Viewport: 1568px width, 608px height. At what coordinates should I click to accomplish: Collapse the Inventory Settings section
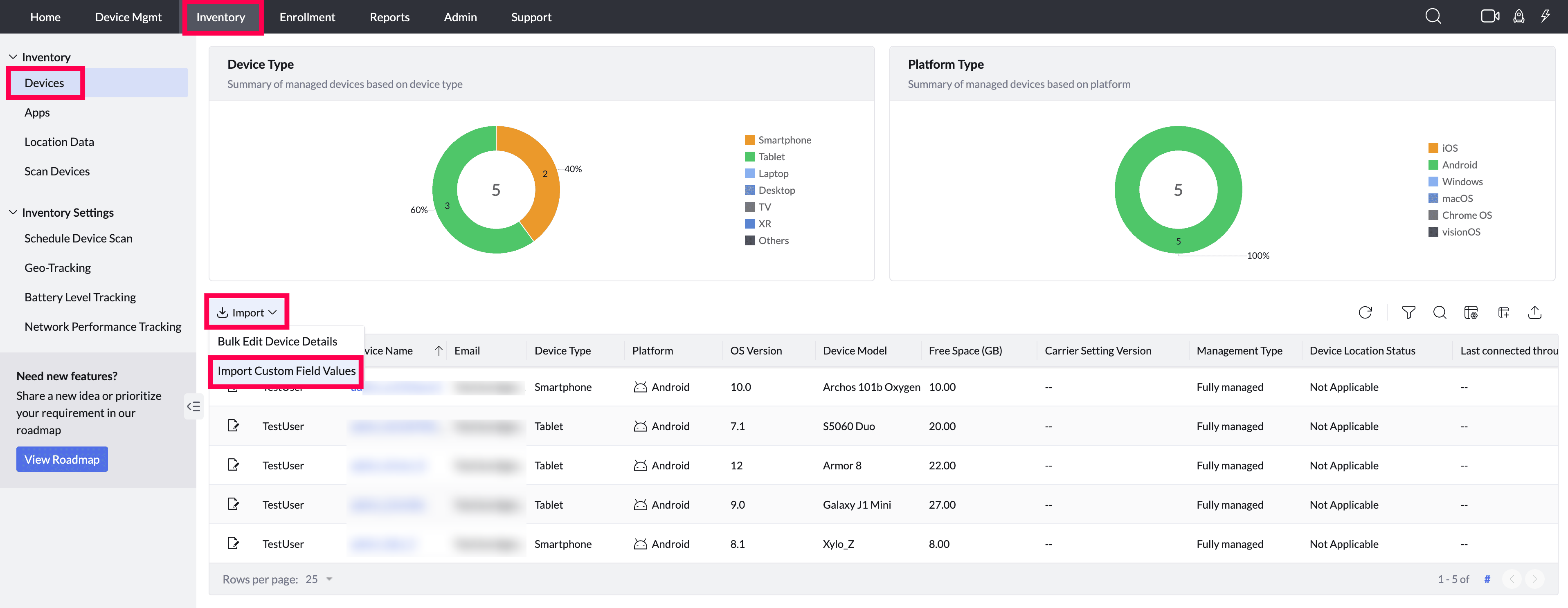click(13, 212)
